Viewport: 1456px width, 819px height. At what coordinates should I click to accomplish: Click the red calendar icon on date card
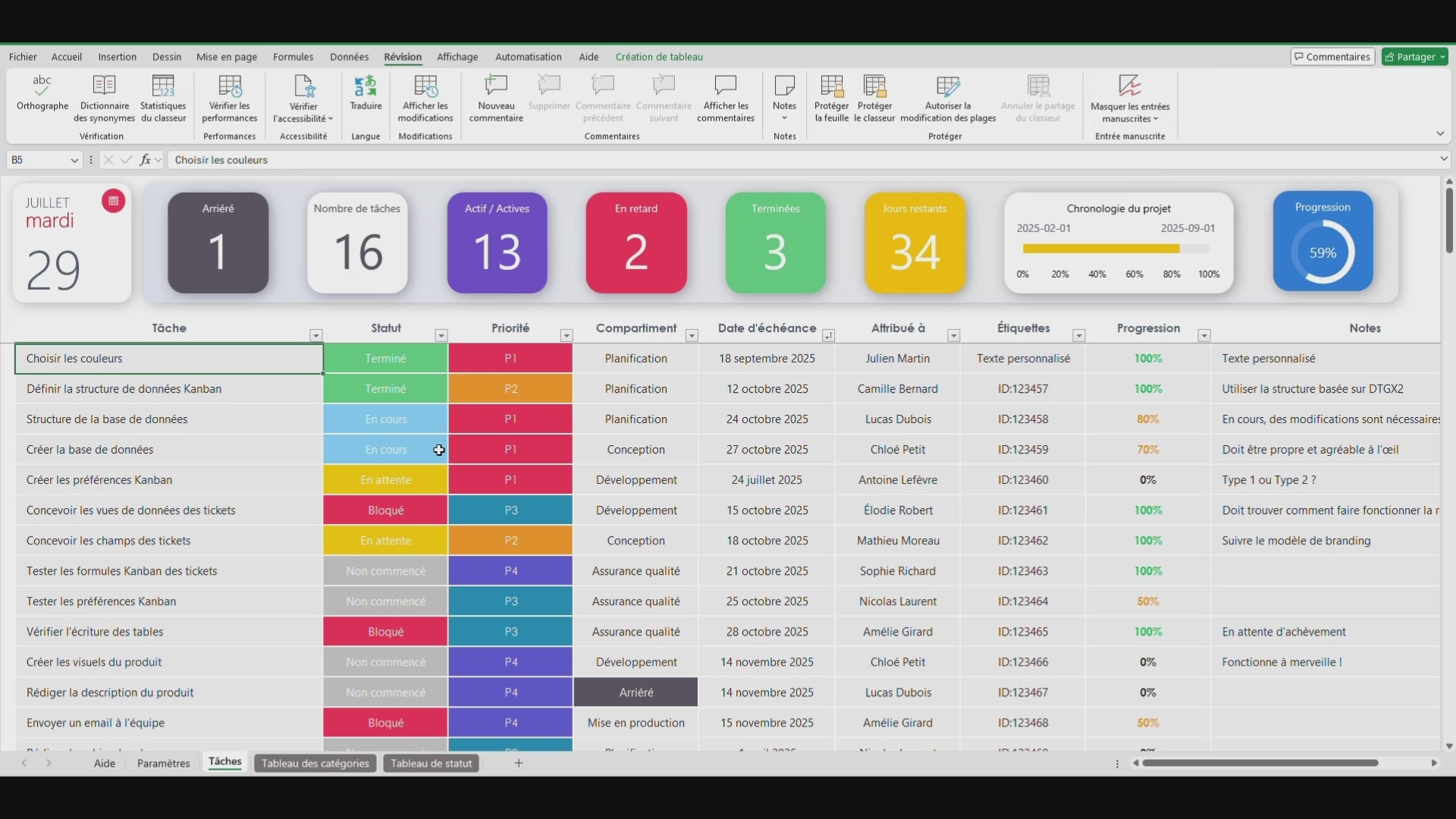[113, 201]
